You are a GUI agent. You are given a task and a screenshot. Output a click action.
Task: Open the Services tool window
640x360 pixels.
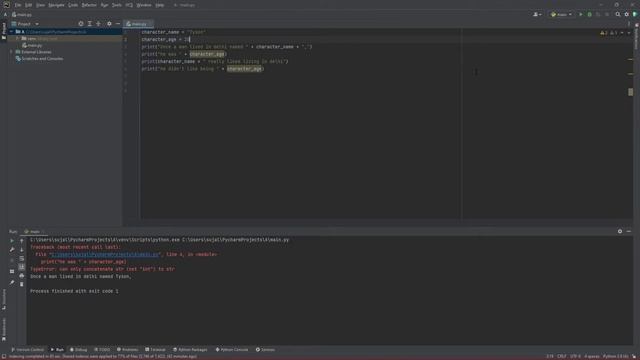coord(265,349)
